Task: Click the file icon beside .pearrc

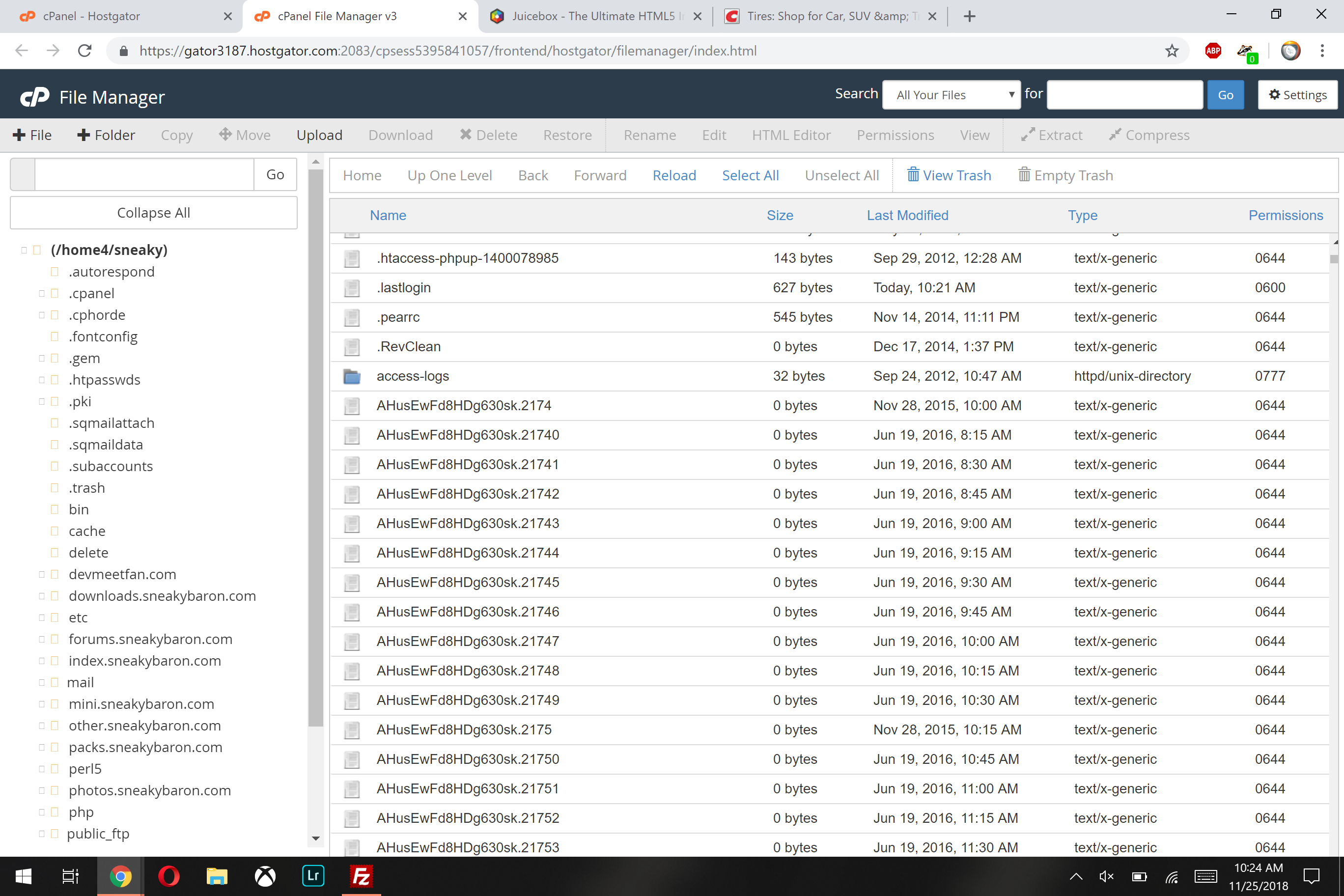Action: pyautogui.click(x=352, y=318)
